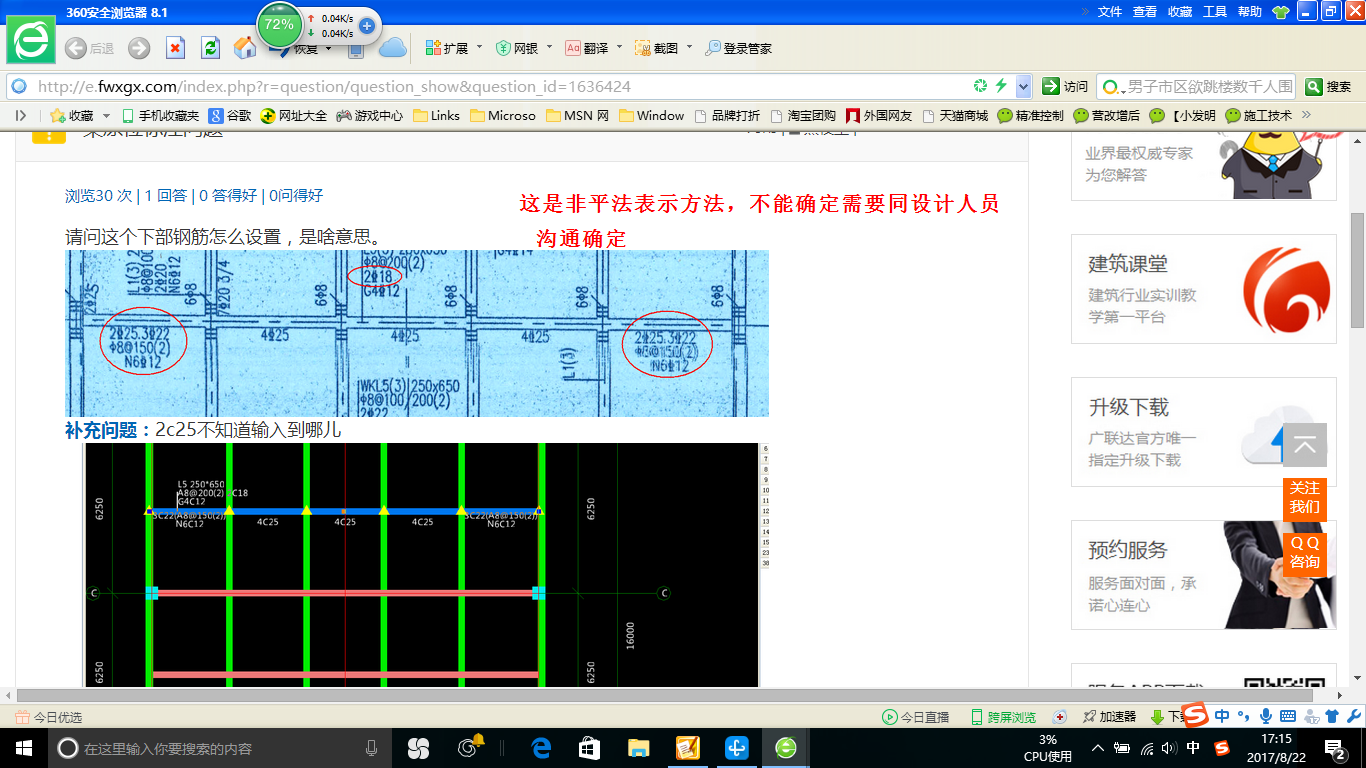Open the 翻译 translate tool
Image resolution: width=1366 pixels, height=768 pixels.
click(x=586, y=48)
